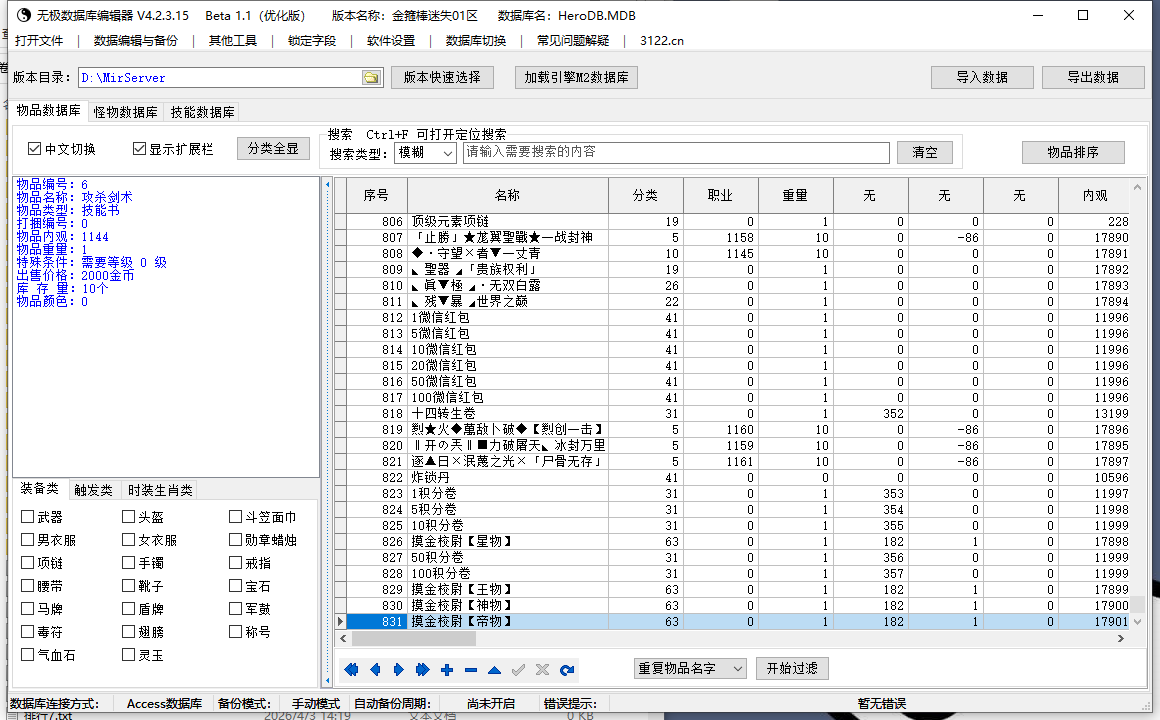Select the 触发类 tab
The image size is (1160, 720).
93,490
